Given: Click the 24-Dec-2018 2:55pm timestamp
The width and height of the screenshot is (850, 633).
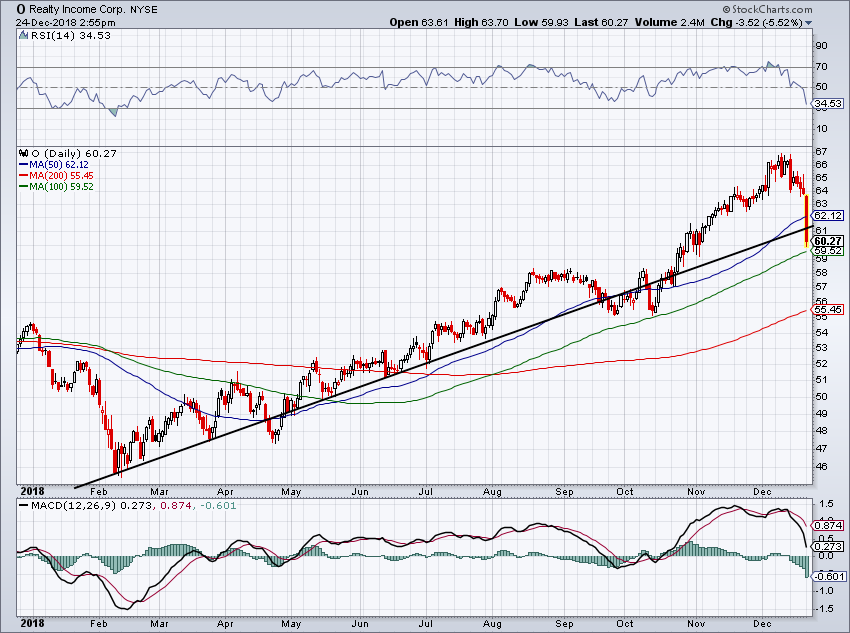Looking at the screenshot, I should point(66,23).
